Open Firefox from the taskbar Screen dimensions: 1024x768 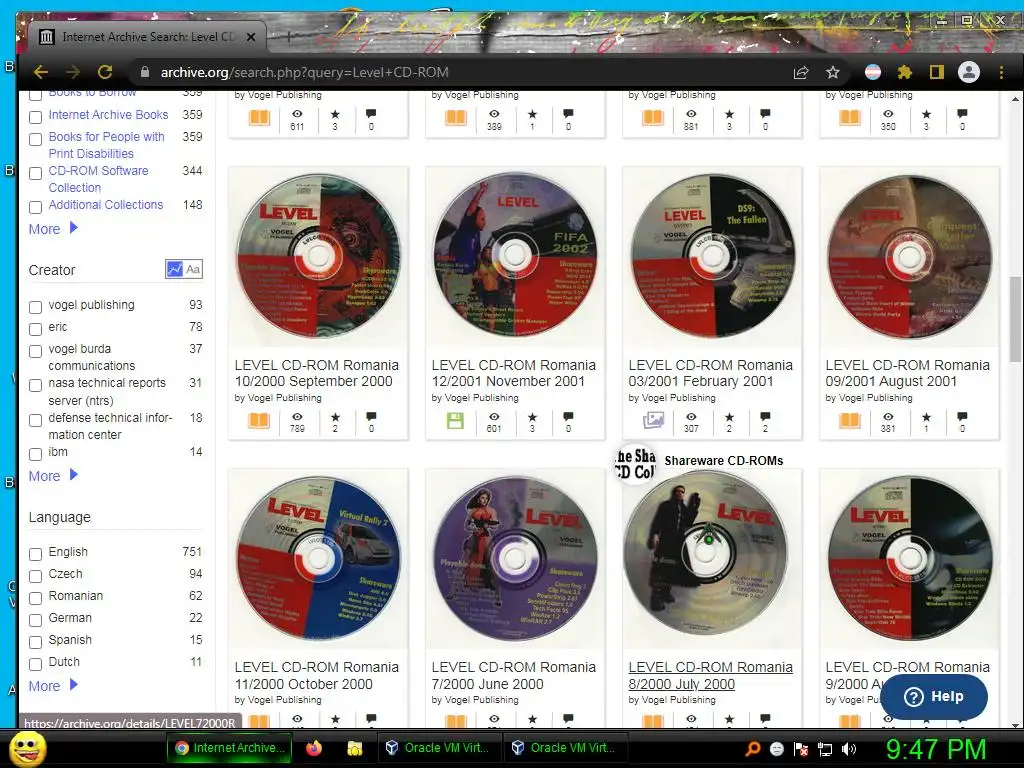[313, 748]
